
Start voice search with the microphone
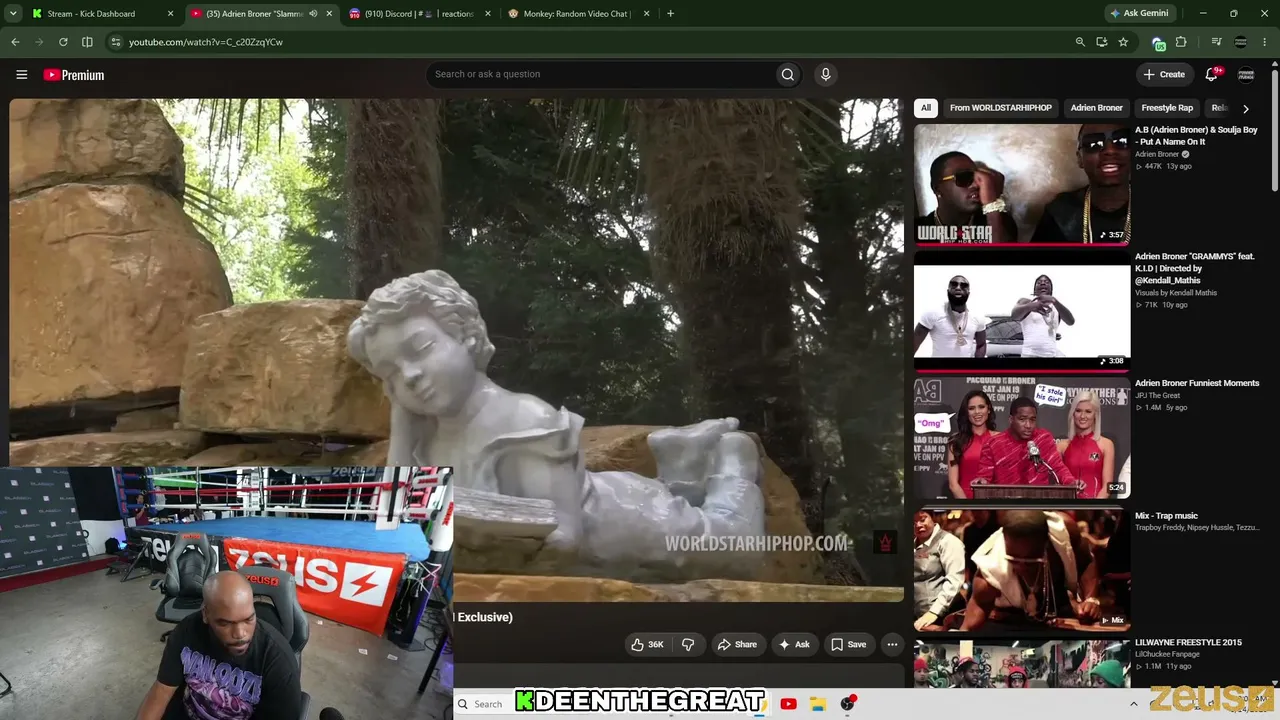tap(825, 74)
